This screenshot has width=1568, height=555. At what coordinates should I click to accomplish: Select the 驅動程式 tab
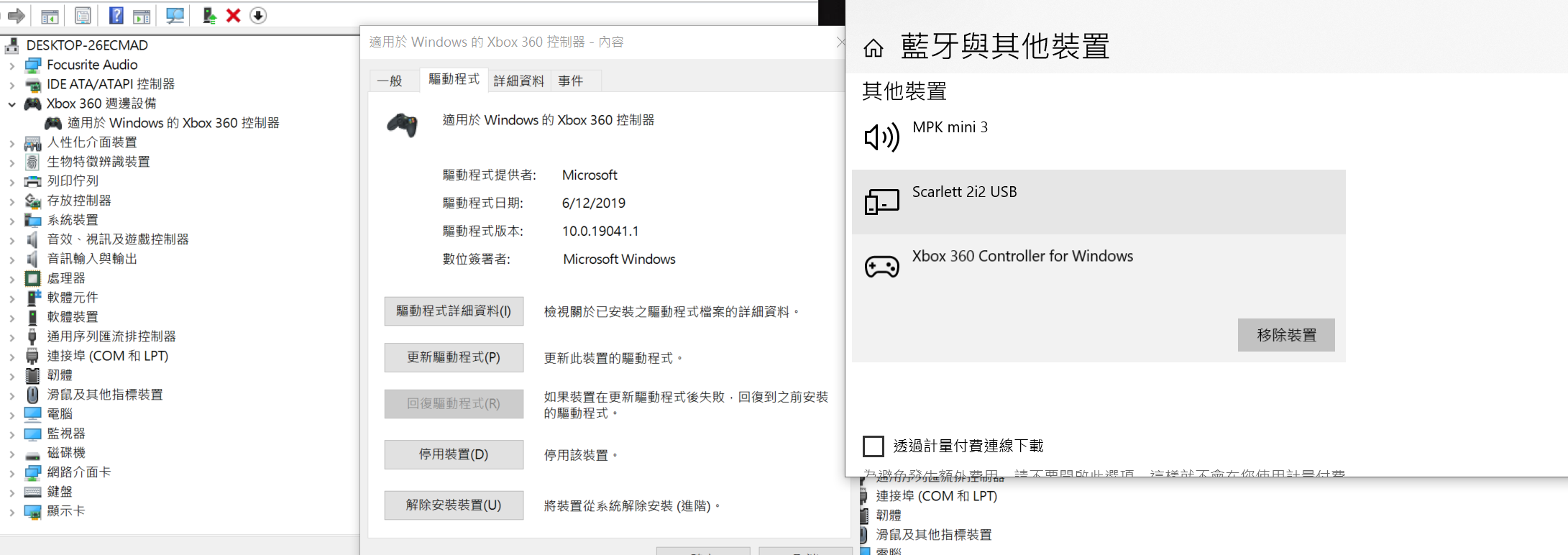click(454, 79)
